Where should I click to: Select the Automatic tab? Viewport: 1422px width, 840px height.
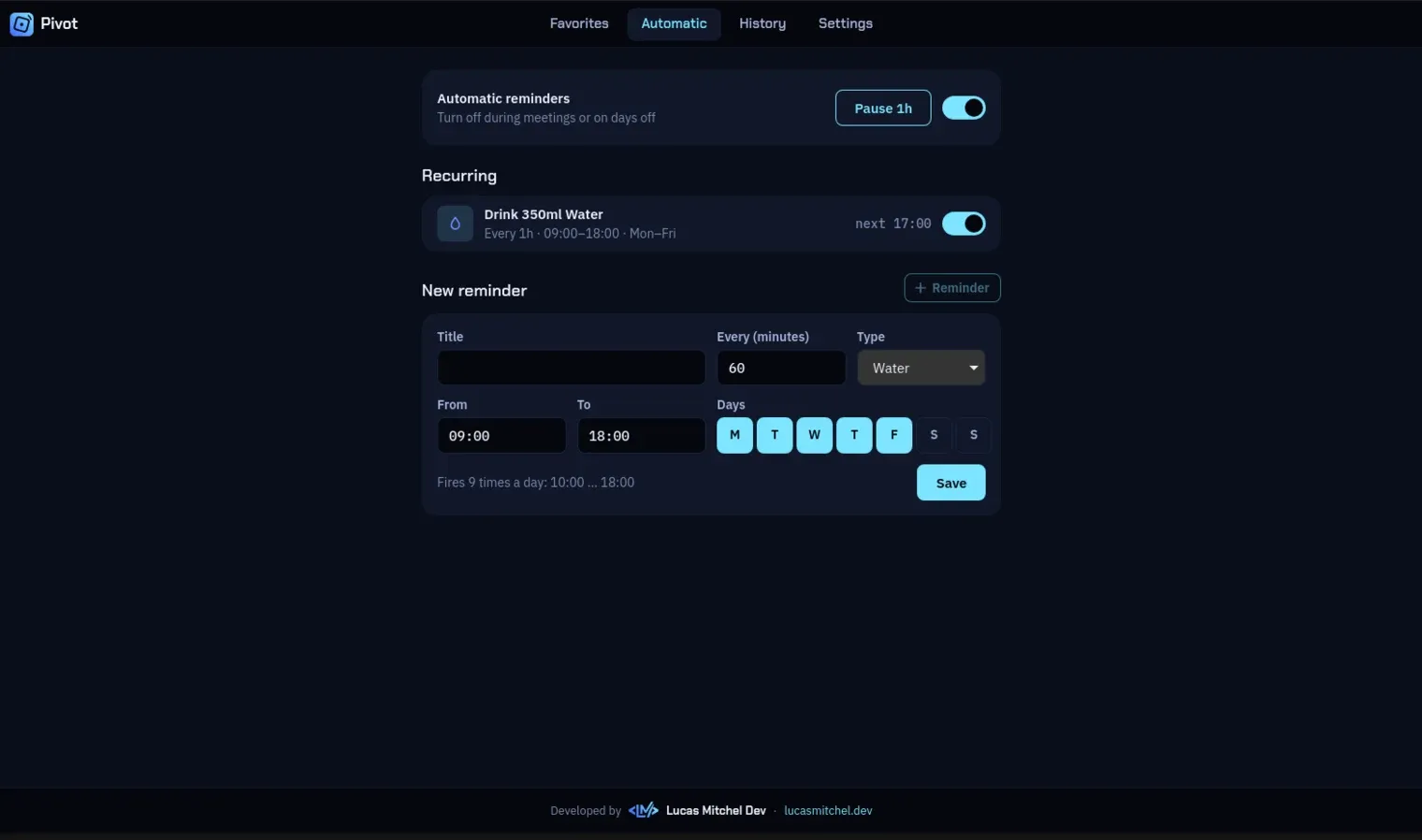click(x=674, y=23)
